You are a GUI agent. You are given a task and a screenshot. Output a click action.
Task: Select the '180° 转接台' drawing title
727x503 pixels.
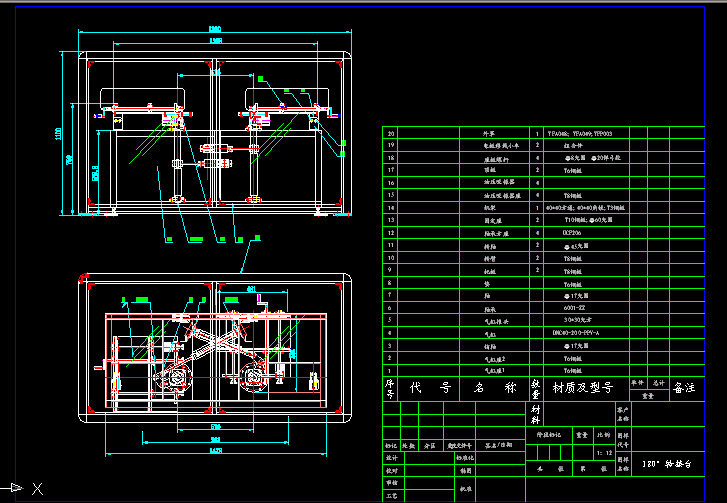click(667, 464)
